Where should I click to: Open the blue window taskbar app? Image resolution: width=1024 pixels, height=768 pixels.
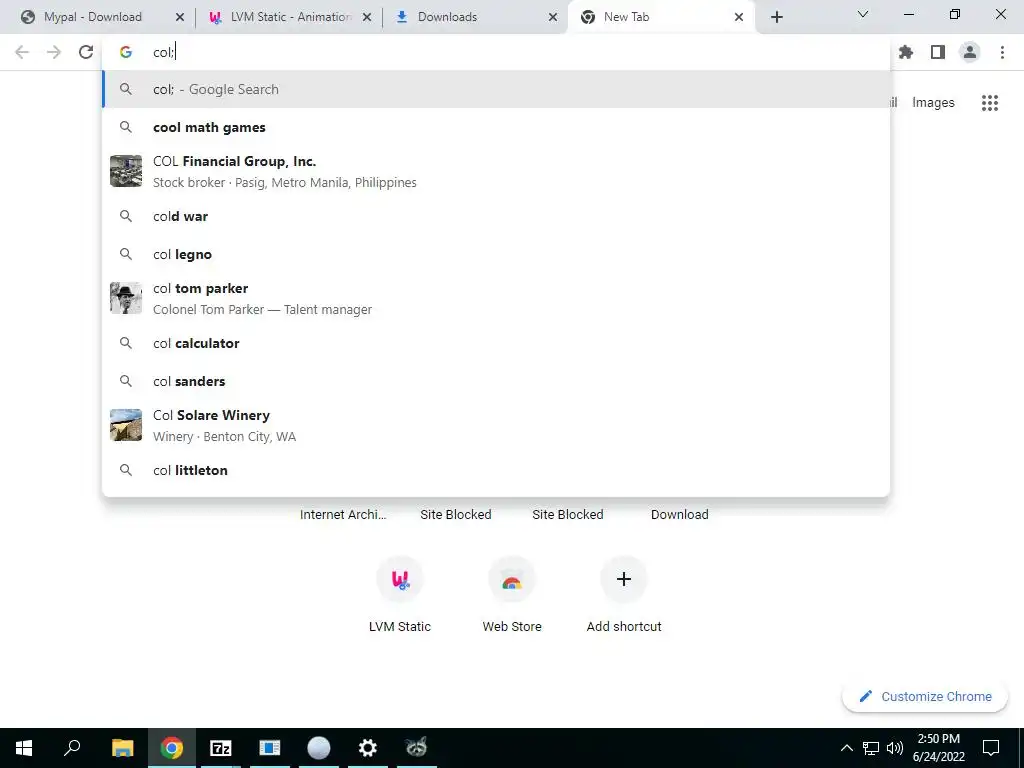click(x=270, y=748)
